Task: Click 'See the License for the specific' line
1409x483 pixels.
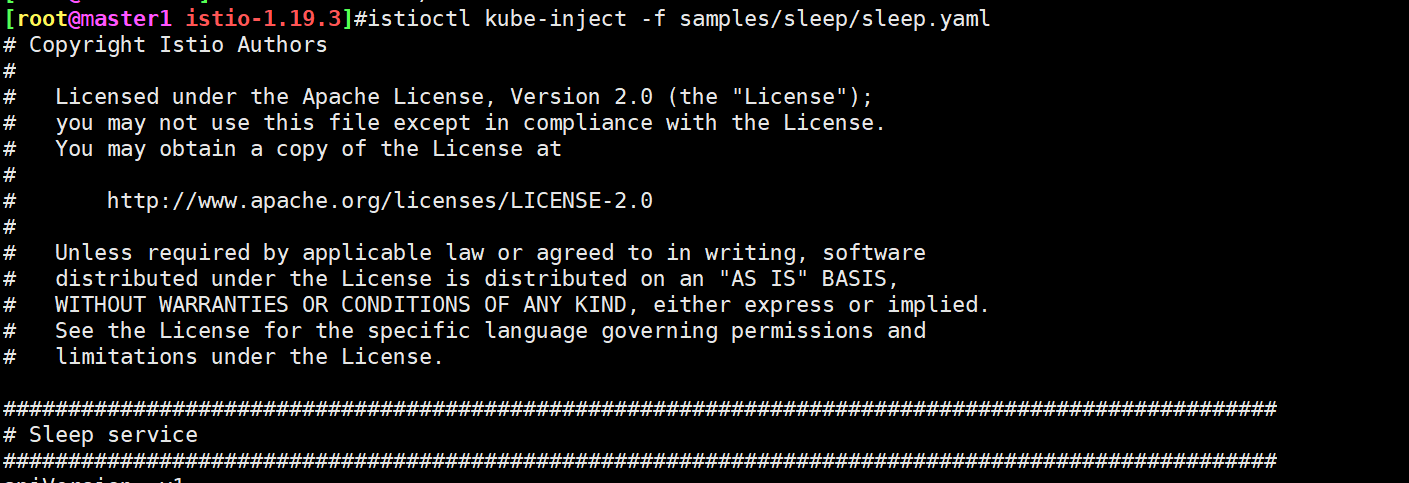Action: click(x=490, y=330)
